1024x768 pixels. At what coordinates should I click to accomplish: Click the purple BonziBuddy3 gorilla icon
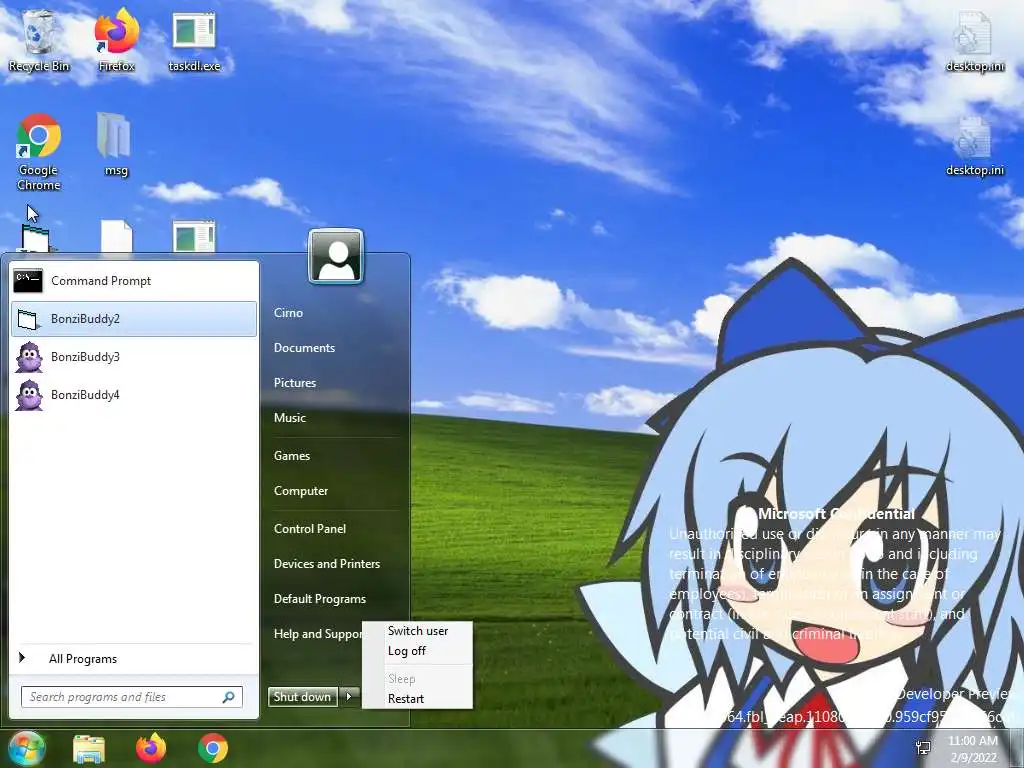[x=29, y=357]
